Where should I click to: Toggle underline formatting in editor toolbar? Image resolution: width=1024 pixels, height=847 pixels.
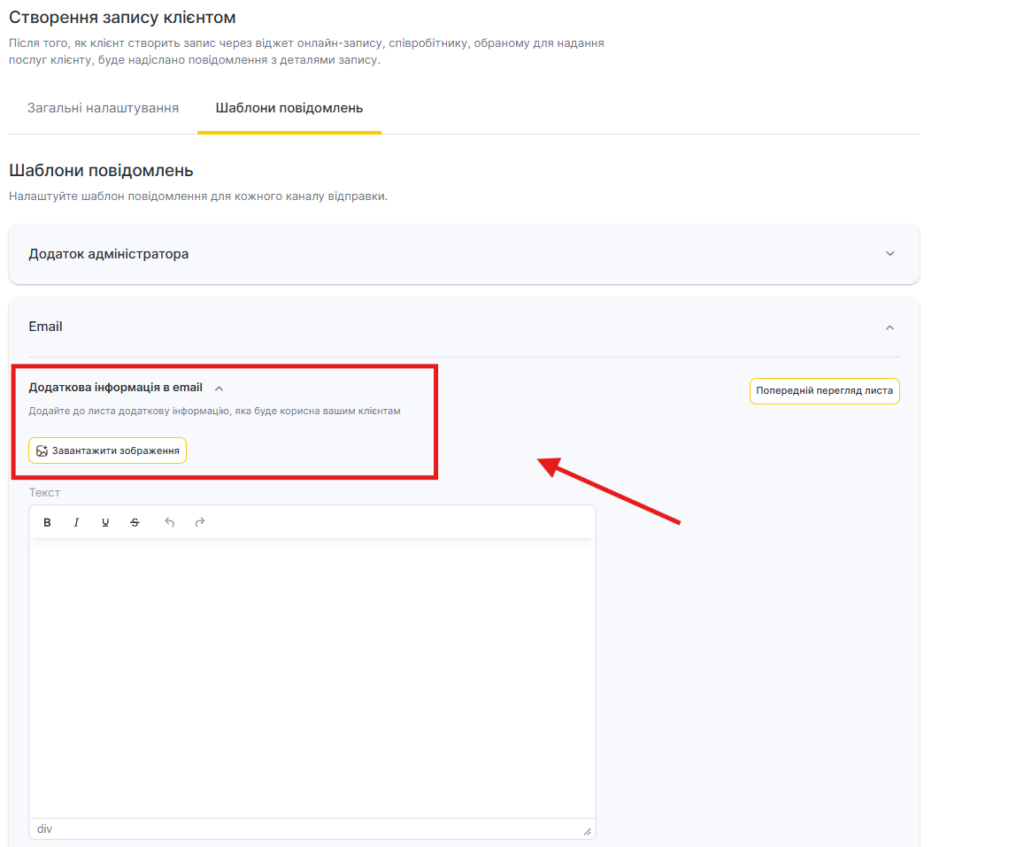[x=105, y=523]
